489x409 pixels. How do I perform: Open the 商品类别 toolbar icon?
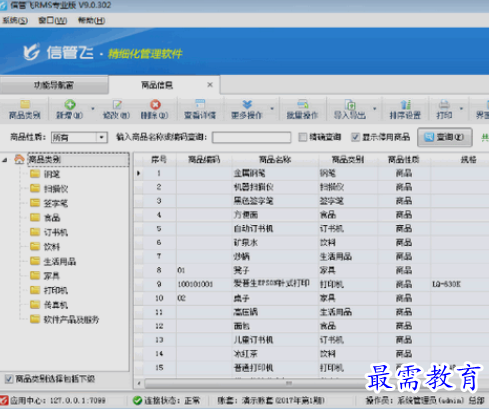click(x=25, y=104)
